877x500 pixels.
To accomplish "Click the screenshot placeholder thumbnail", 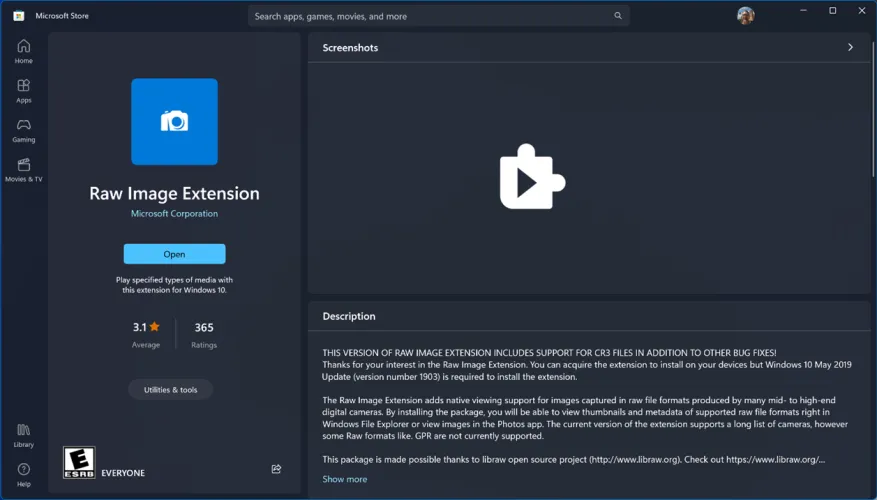I will point(532,178).
